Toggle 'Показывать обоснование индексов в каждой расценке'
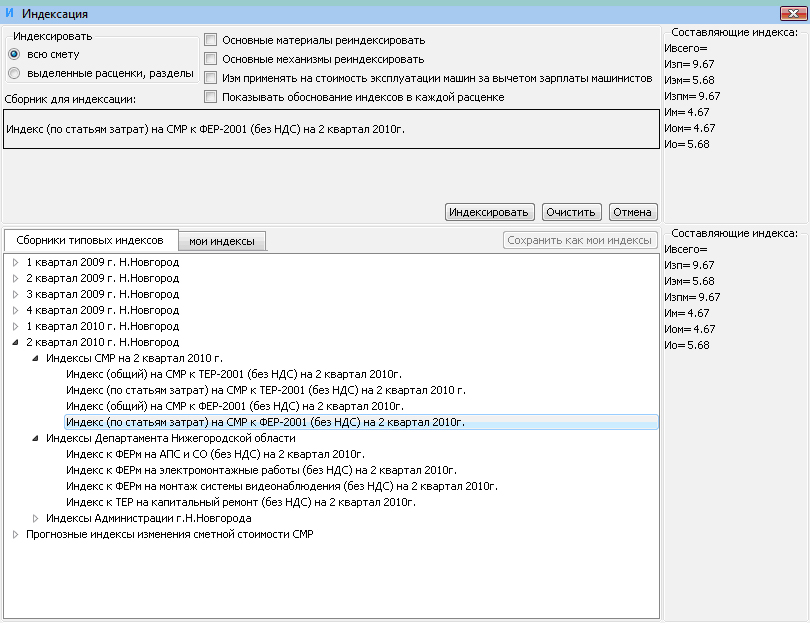This screenshot has height=623, width=810. click(211, 97)
